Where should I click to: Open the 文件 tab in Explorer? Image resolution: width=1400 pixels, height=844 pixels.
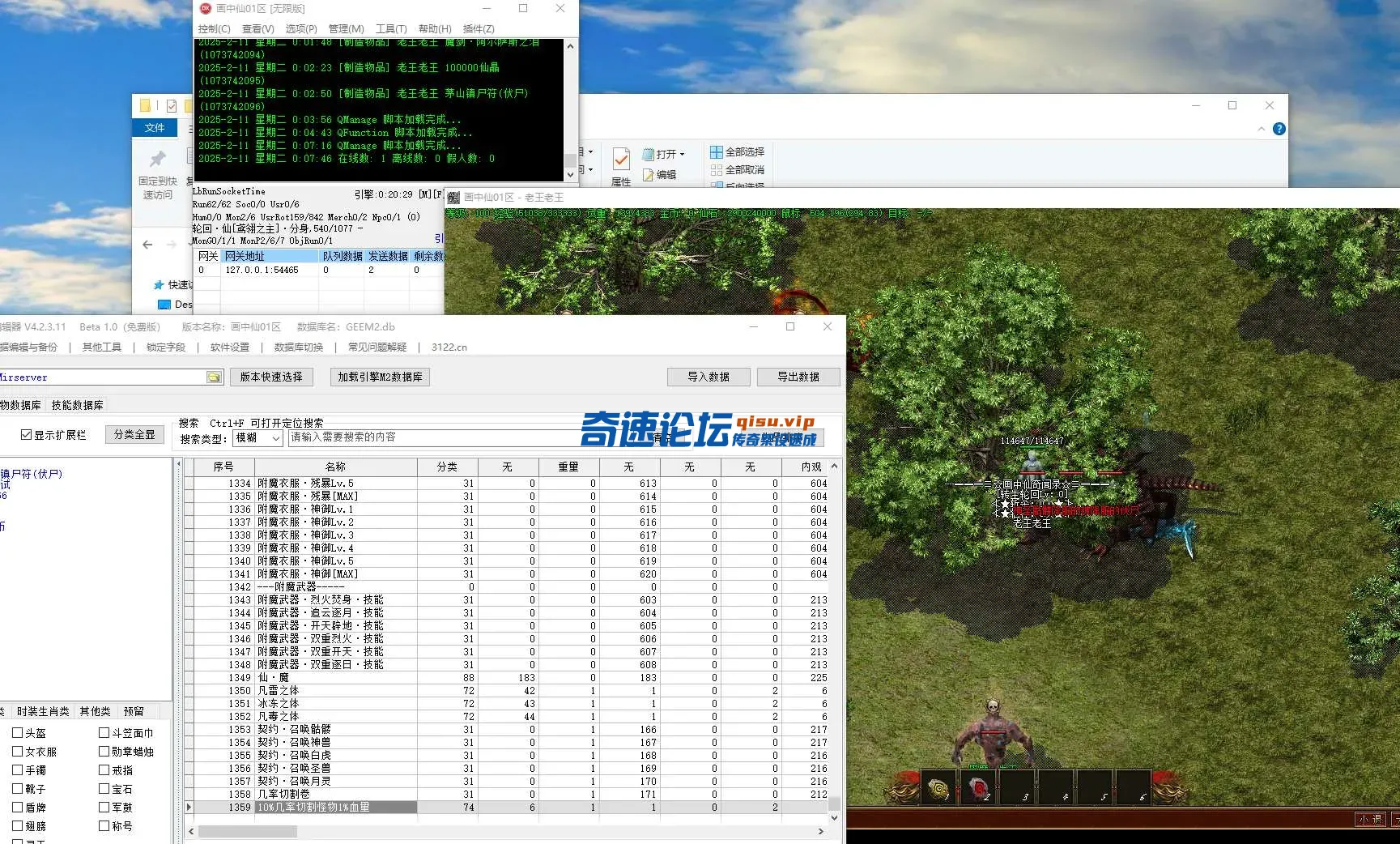(155, 128)
